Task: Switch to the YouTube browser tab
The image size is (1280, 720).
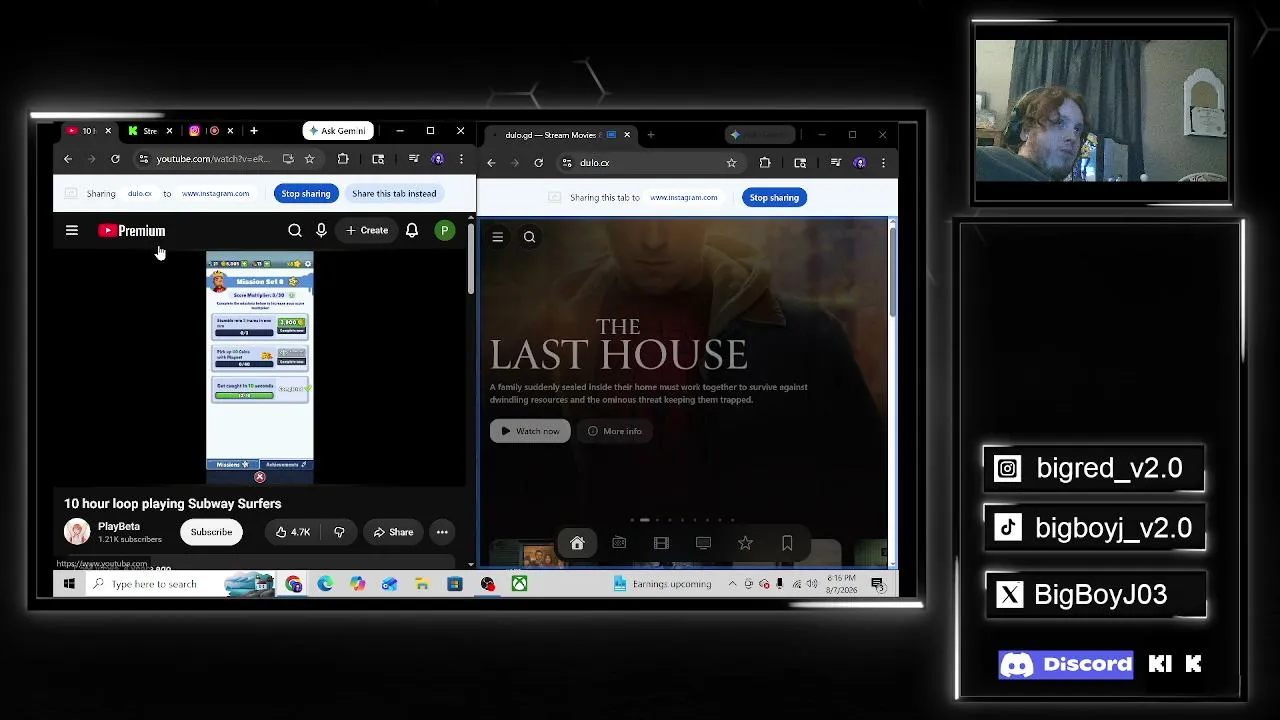Action: pos(87,131)
